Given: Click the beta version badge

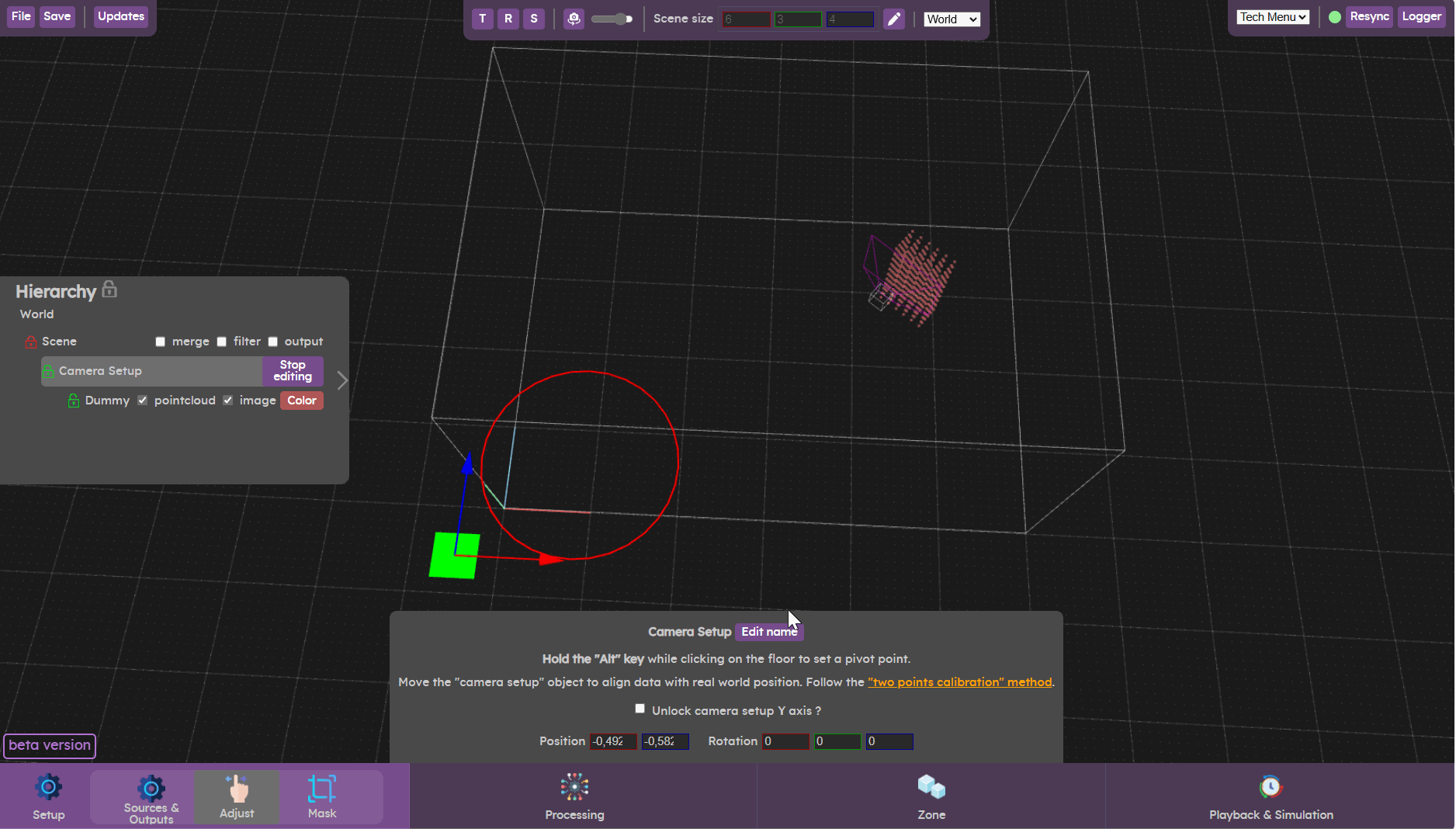Looking at the screenshot, I should (50, 745).
